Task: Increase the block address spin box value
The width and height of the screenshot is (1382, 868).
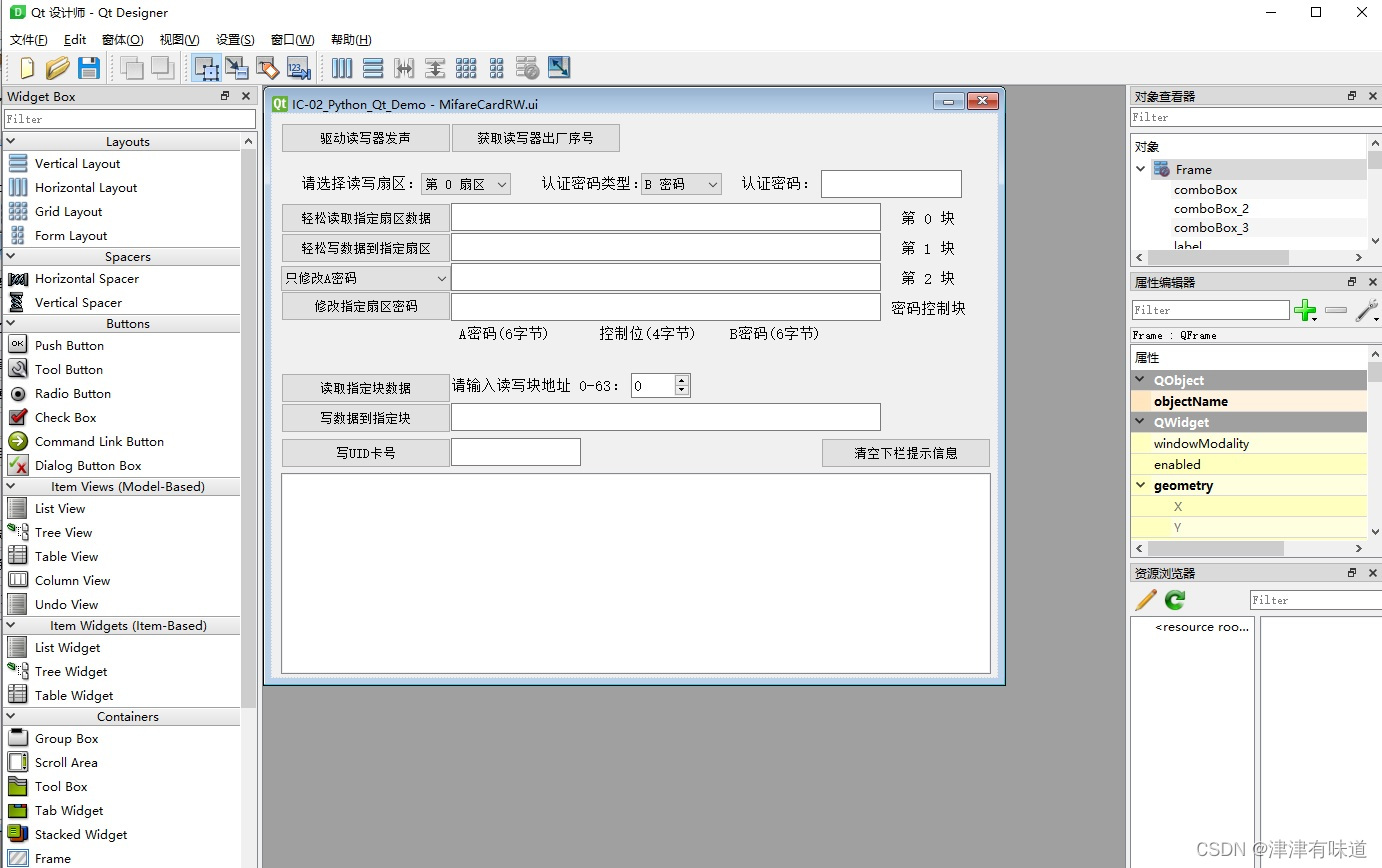Action: pos(682,380)
